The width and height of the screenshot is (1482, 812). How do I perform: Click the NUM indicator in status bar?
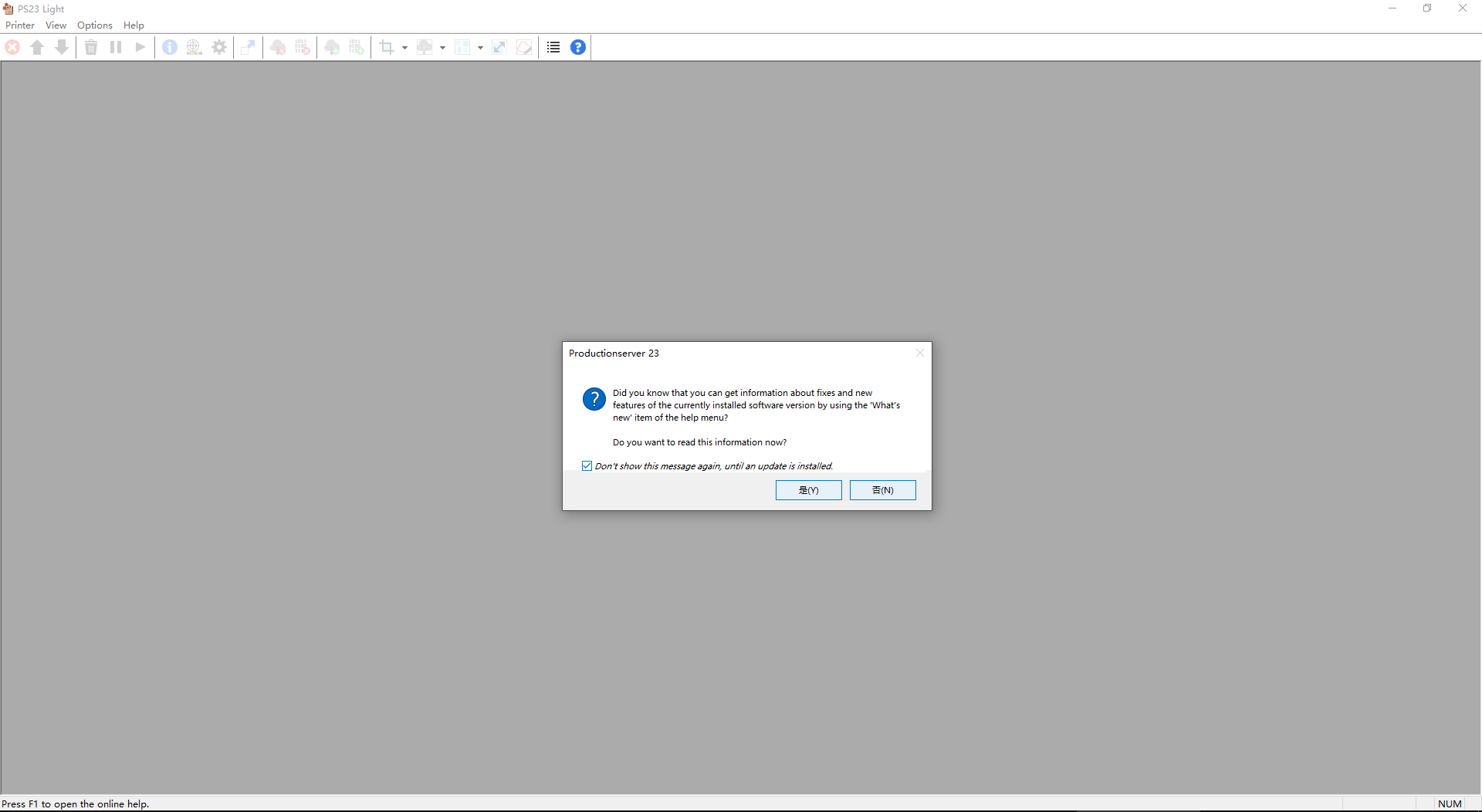[x=1450, y=804]
